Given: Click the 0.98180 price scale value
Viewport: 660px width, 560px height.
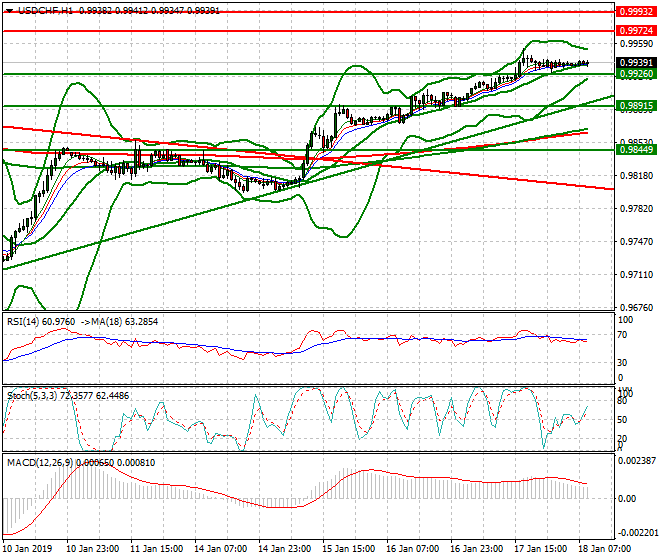Looking at the screenshot, I should click(637, 176).
